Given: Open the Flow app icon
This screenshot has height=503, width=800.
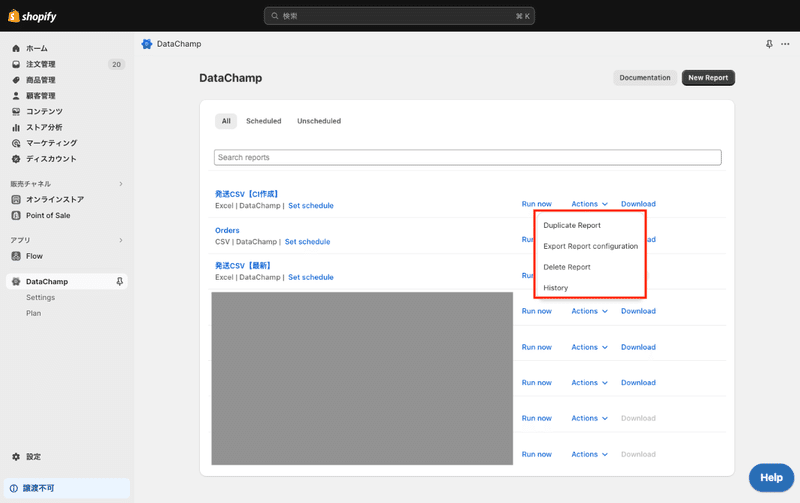Looking at the screenshot, I should [16, 256].
